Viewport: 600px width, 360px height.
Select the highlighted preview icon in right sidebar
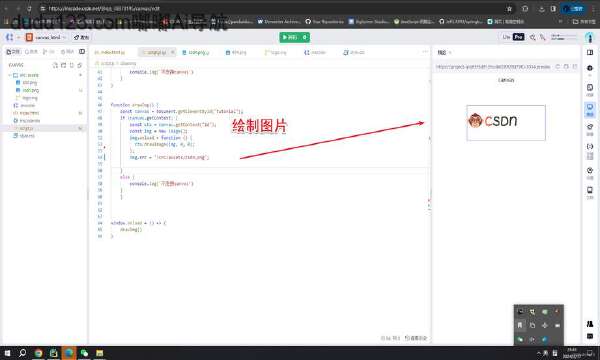coord(590,109)
